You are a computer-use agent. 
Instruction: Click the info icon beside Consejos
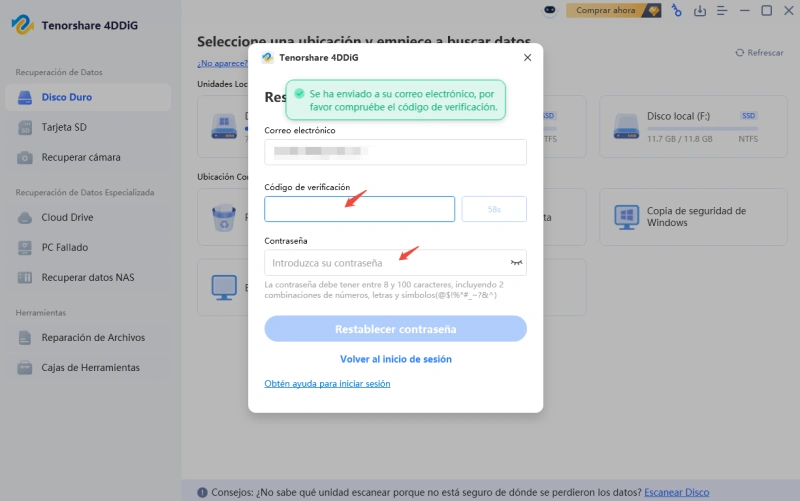click(x=202, y=492)
